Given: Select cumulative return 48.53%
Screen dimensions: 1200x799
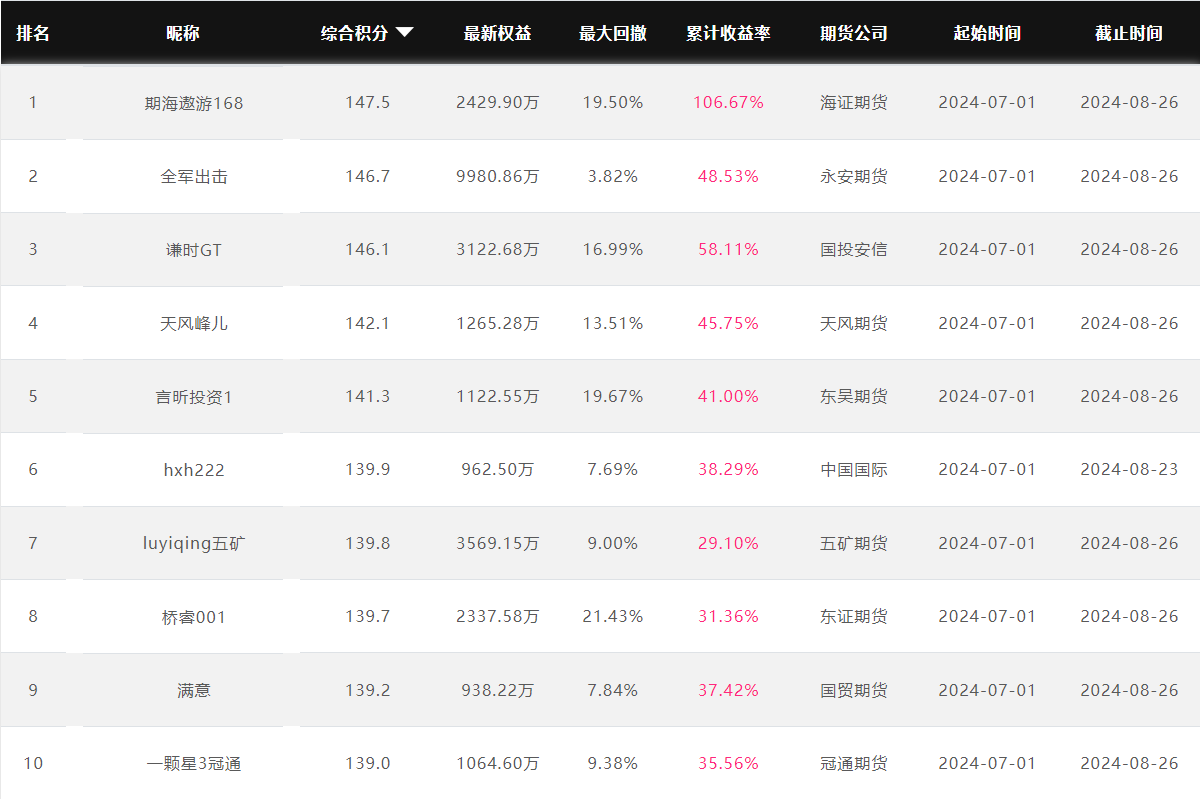Looking at the screenshot, I should coord(728,176).
